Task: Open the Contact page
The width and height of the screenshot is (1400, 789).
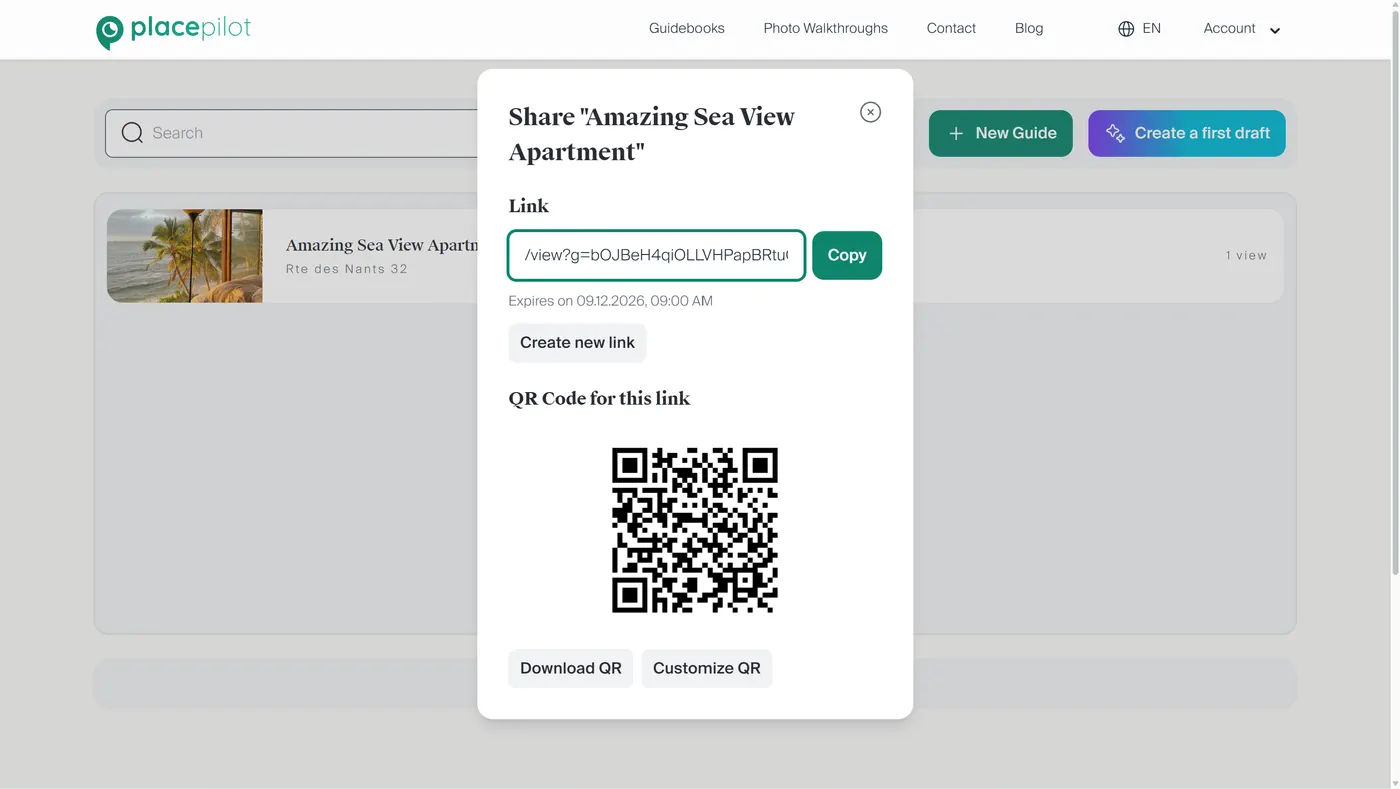Action: [951, 28]
